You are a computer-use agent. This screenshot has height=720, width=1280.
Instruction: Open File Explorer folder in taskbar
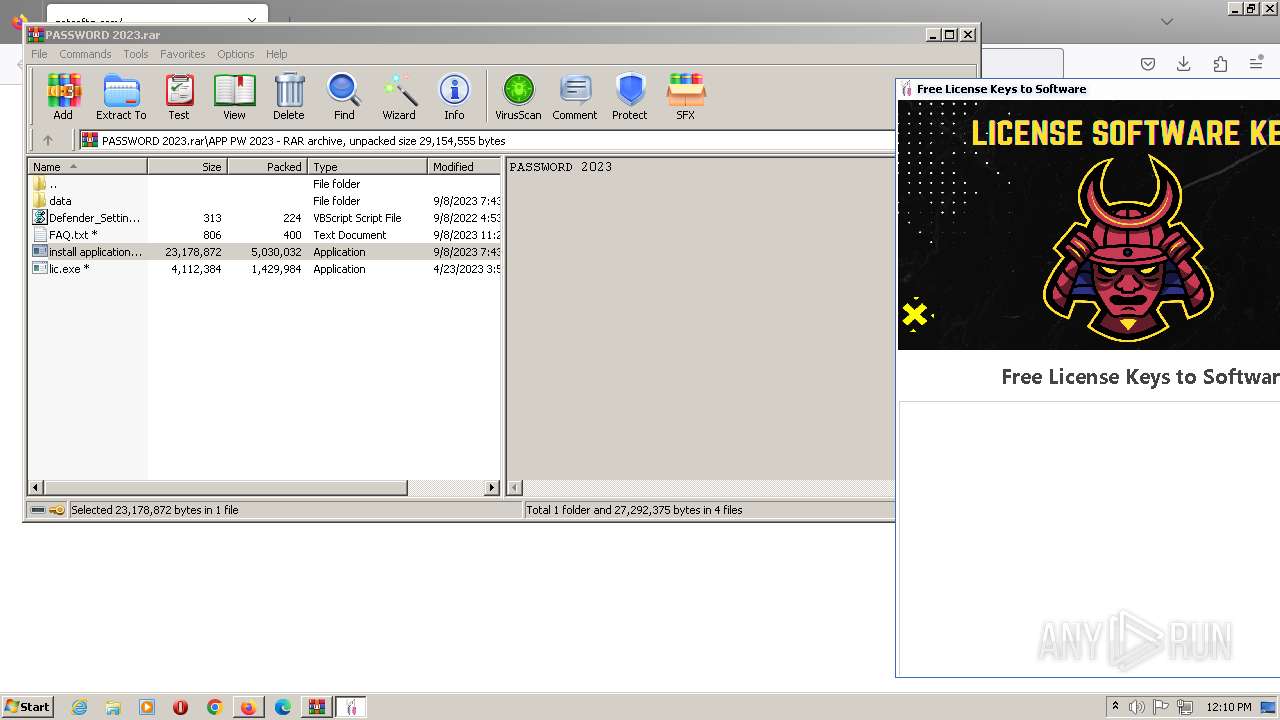[x=113, y=707]
